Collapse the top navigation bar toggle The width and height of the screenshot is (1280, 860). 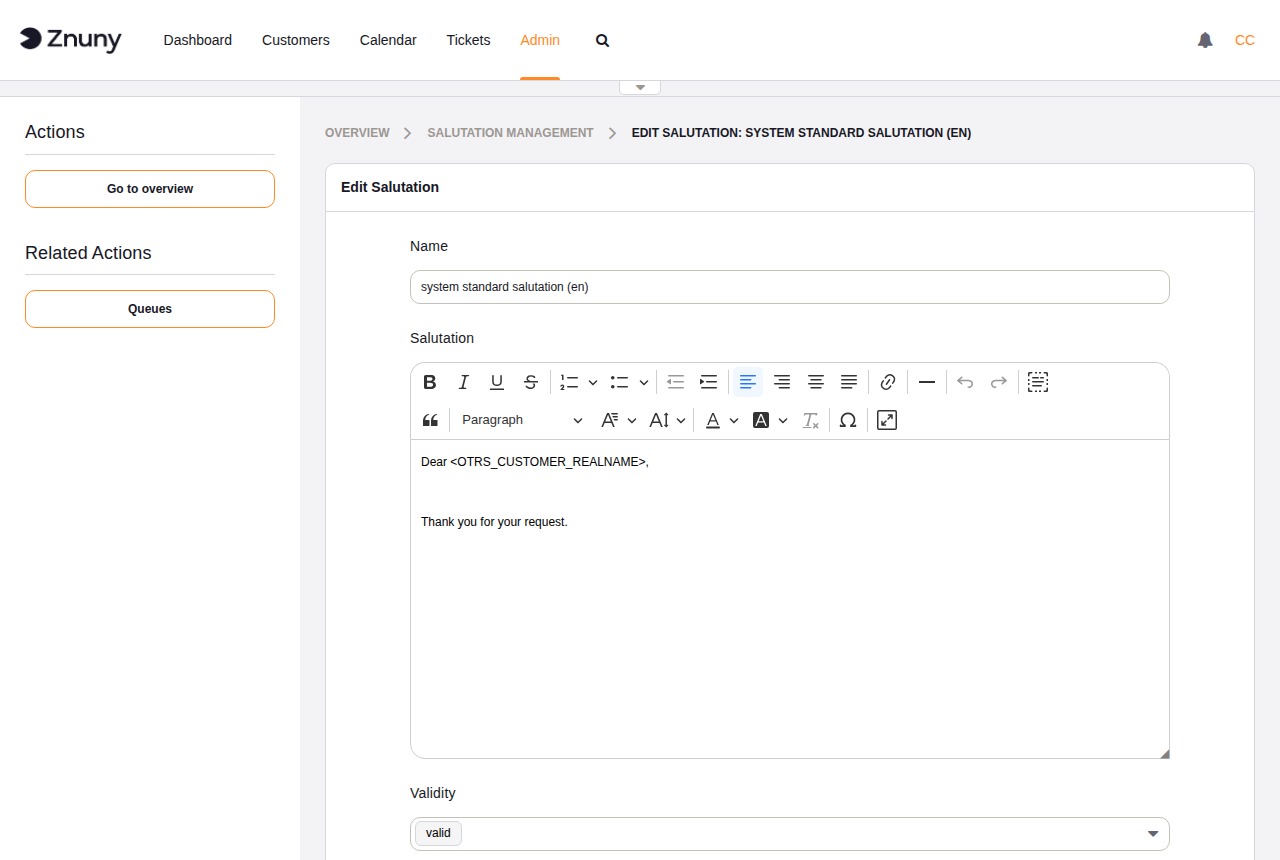[640, 87]
